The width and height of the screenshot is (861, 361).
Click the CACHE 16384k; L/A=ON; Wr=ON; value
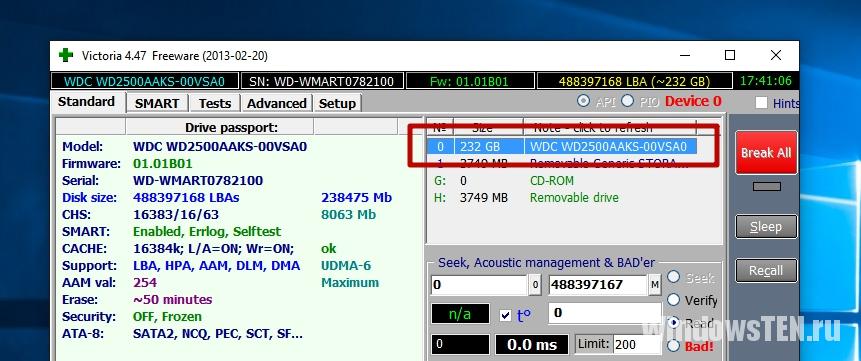click(214, 249)
